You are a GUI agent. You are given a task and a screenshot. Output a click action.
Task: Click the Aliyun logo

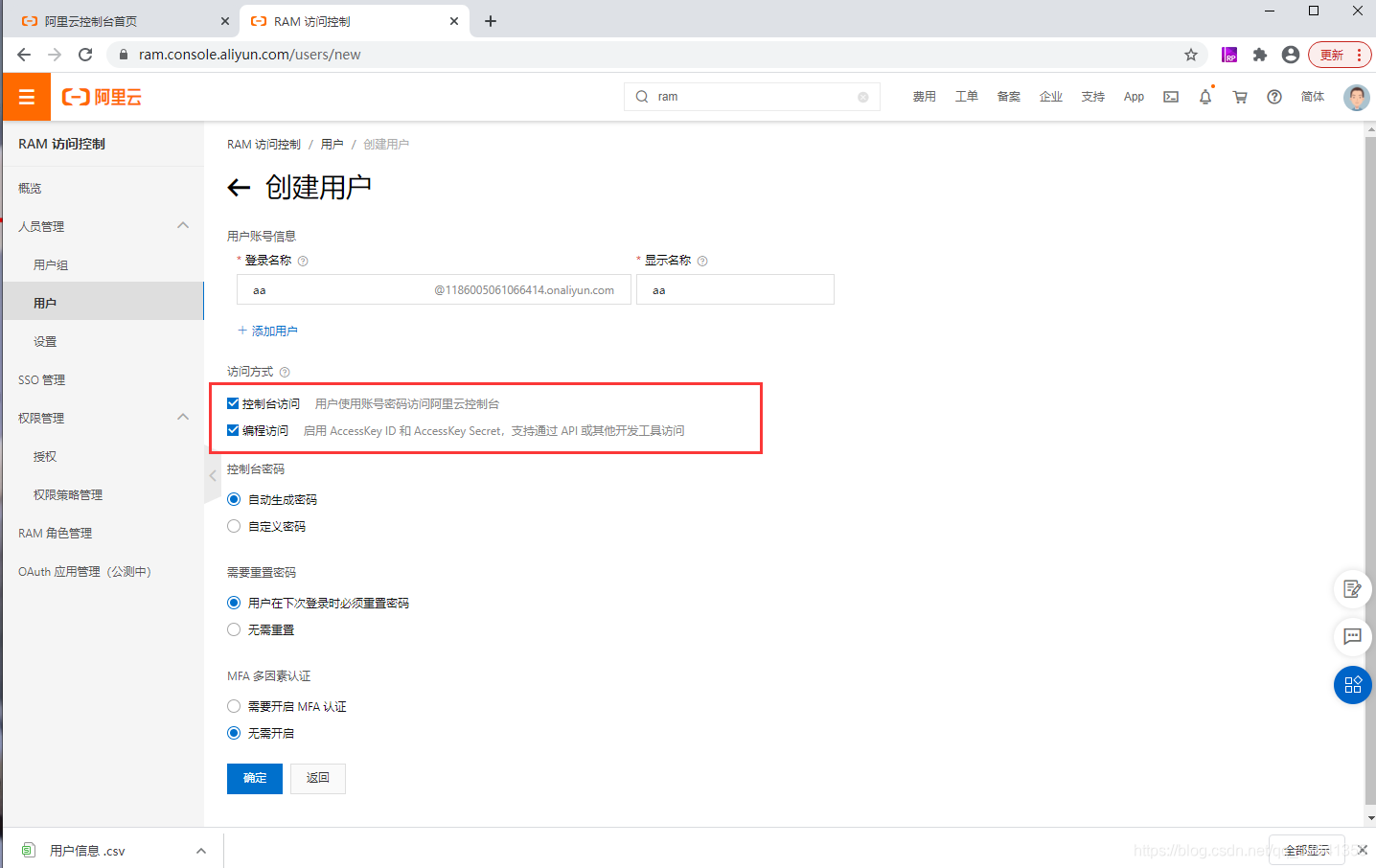(x=102, y=97)
